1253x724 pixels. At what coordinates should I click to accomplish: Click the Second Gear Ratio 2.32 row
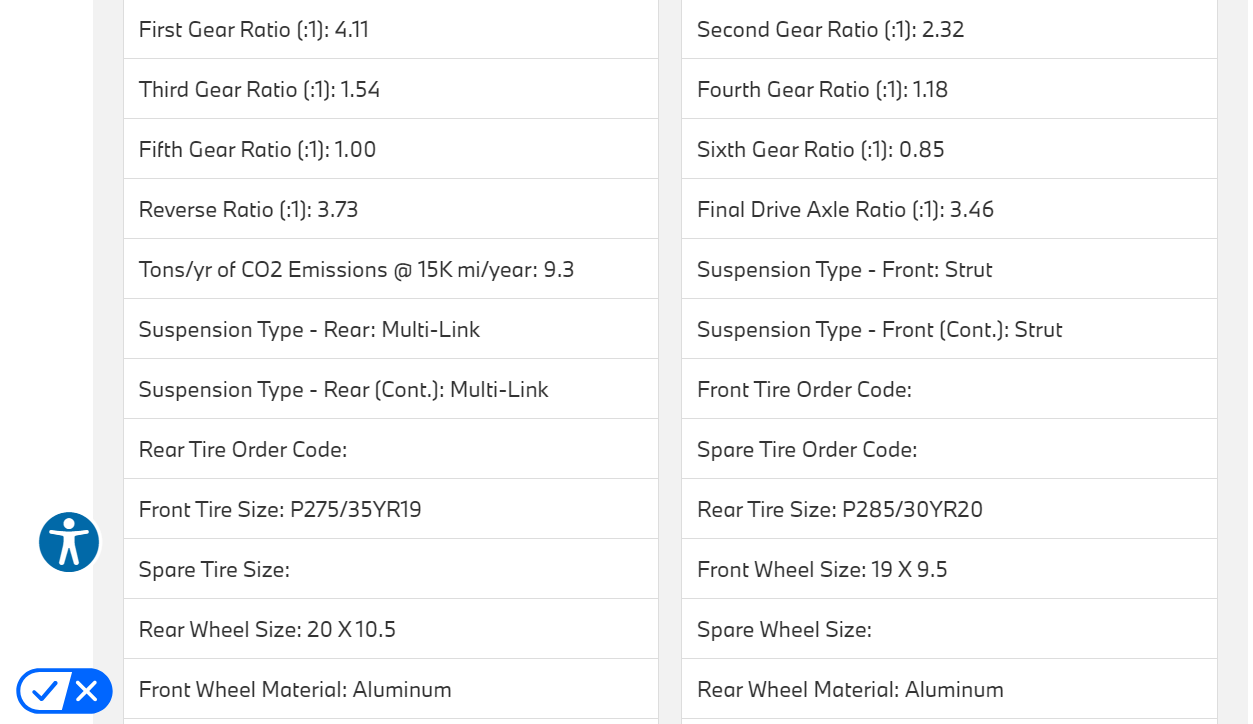tap(830, 30)
